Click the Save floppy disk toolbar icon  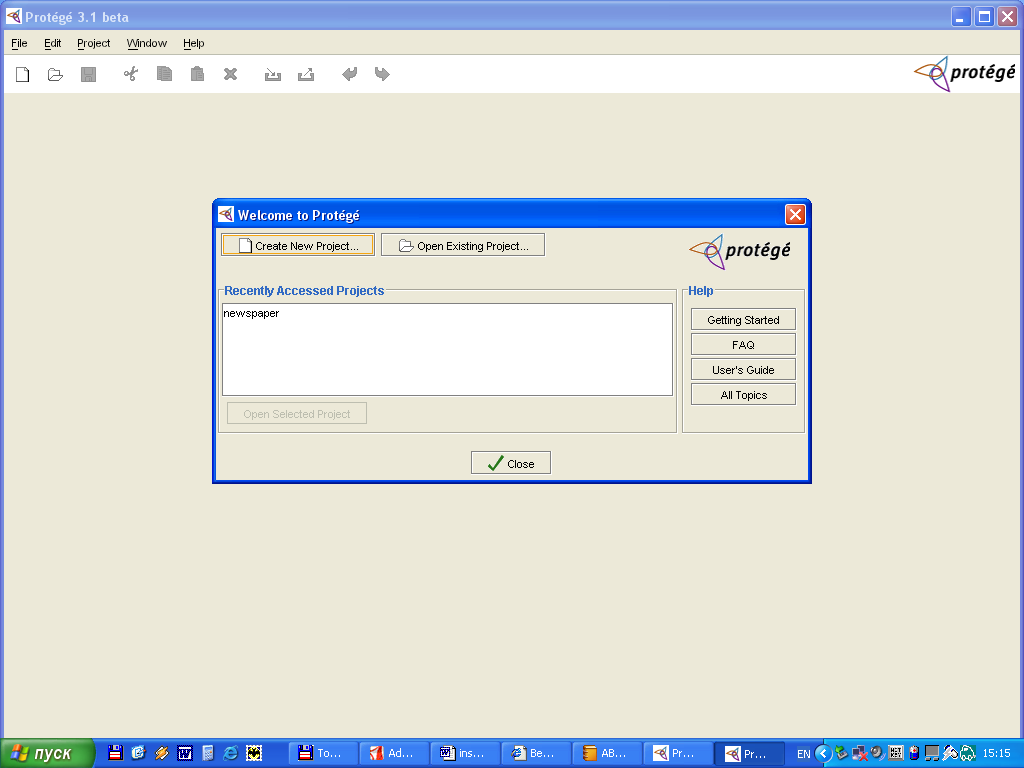click(88, 74)
